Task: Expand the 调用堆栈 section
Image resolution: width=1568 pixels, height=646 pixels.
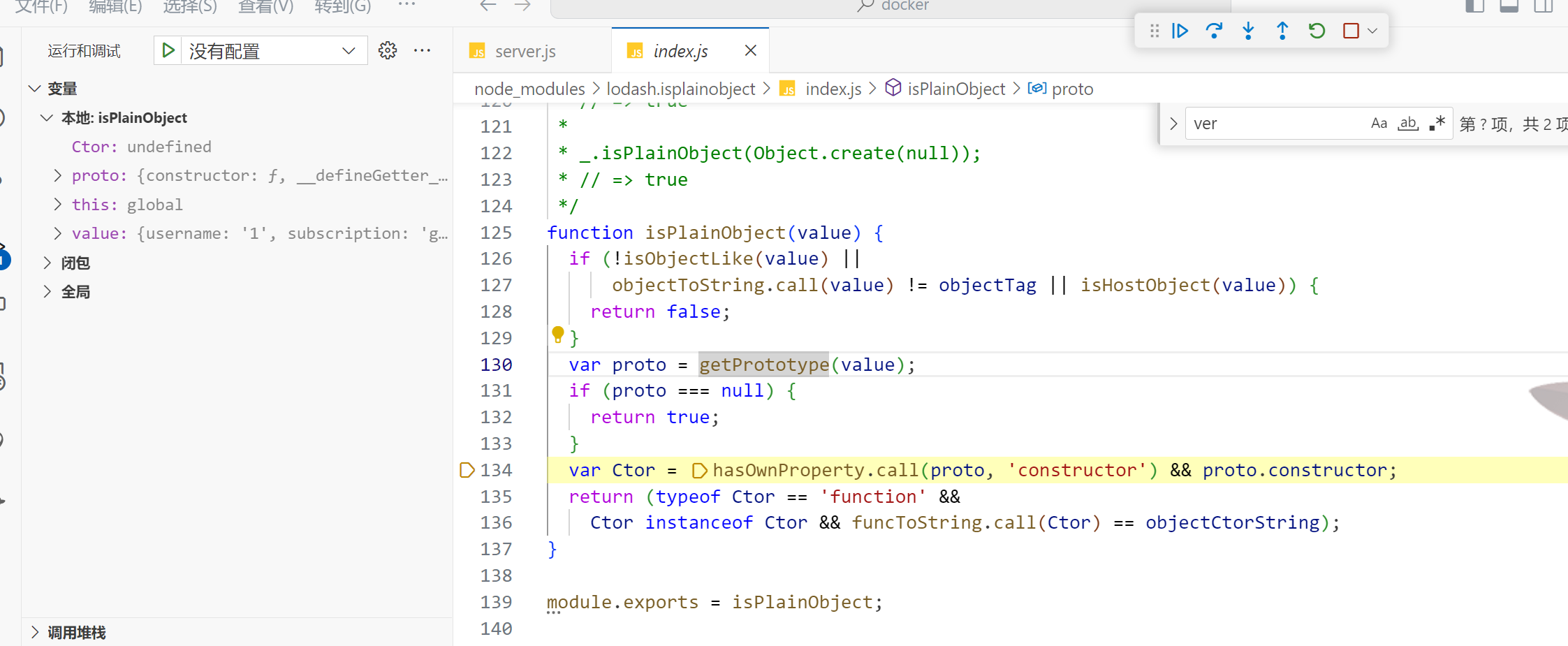Action: pyautogui.click(x=34, y=632)
